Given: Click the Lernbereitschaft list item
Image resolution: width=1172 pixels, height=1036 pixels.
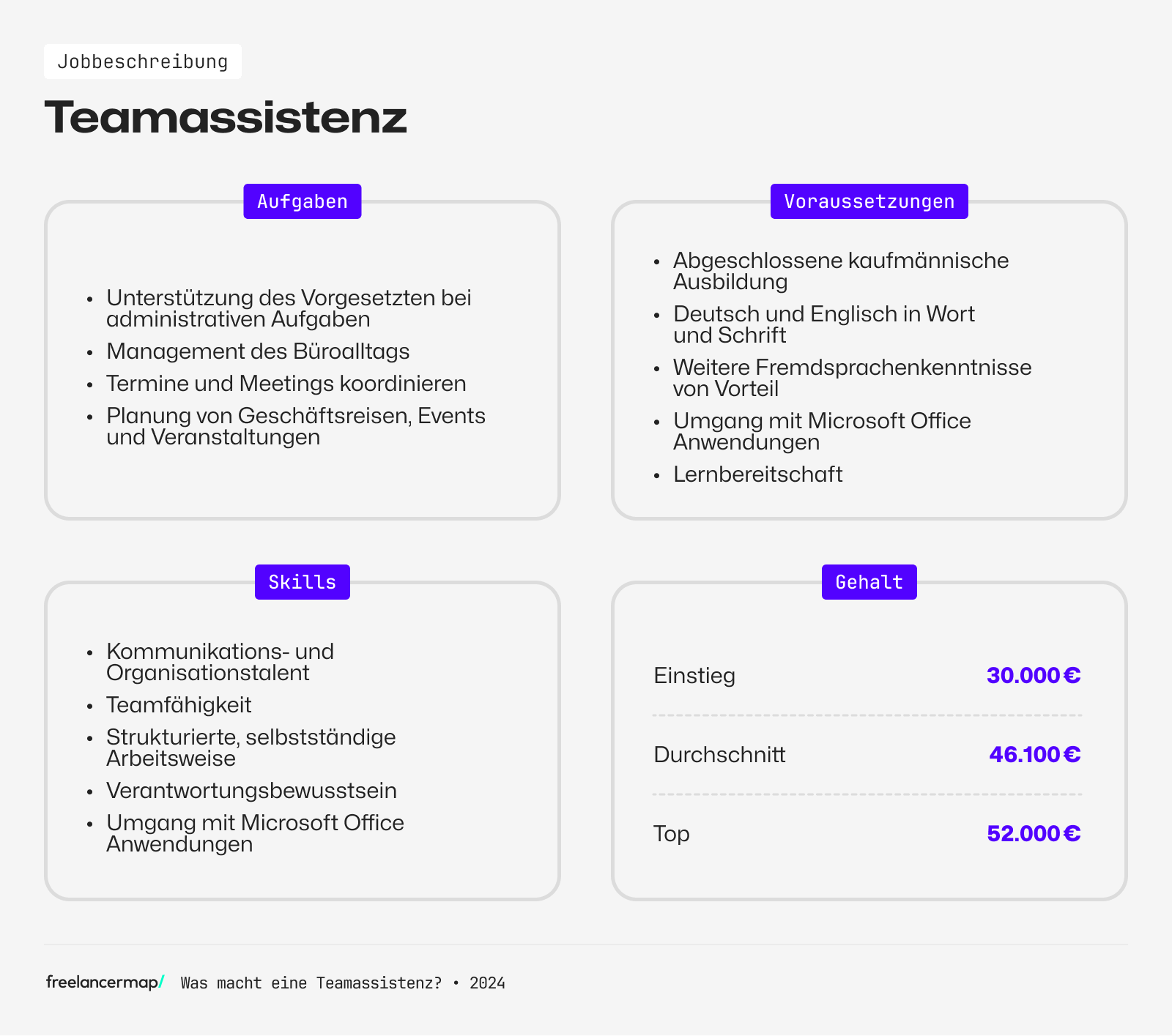Looking at the screenshot, I should 758,474.
